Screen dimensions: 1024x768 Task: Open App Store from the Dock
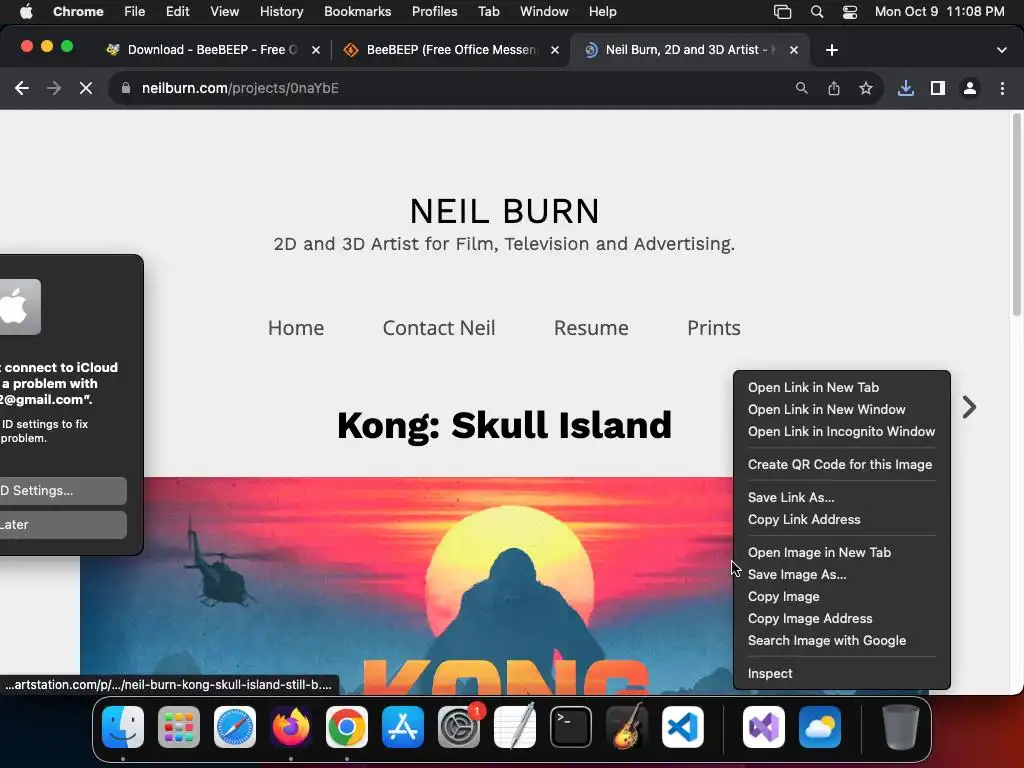point(403,727)
